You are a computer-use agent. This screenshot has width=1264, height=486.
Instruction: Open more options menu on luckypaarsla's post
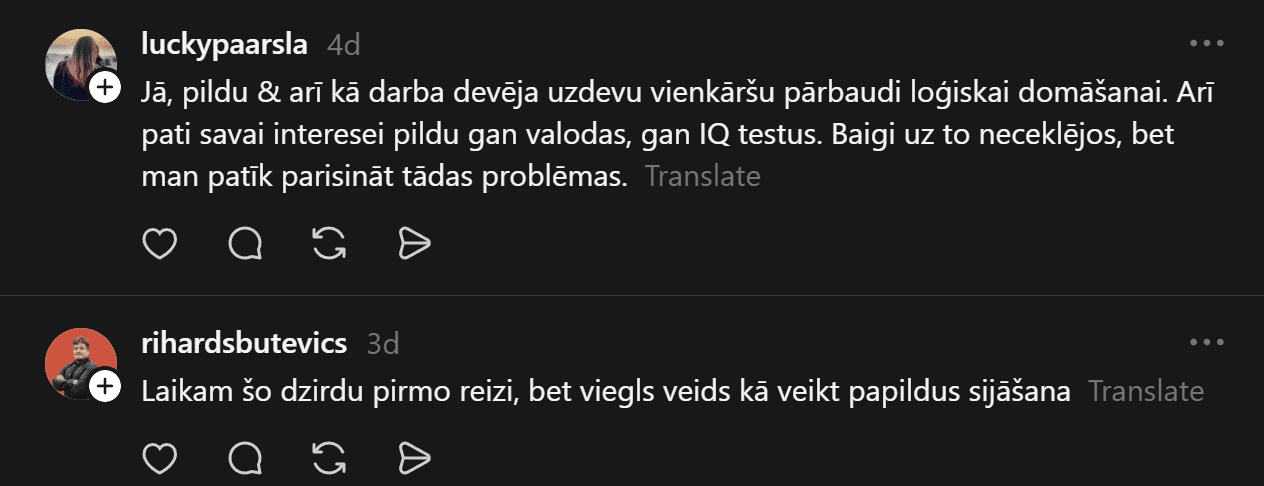tap(1207, 43)
